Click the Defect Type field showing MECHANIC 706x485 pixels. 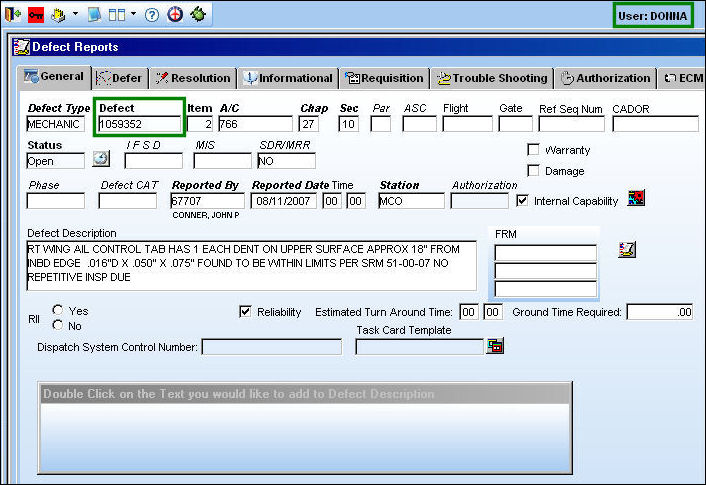click(55, 124)
